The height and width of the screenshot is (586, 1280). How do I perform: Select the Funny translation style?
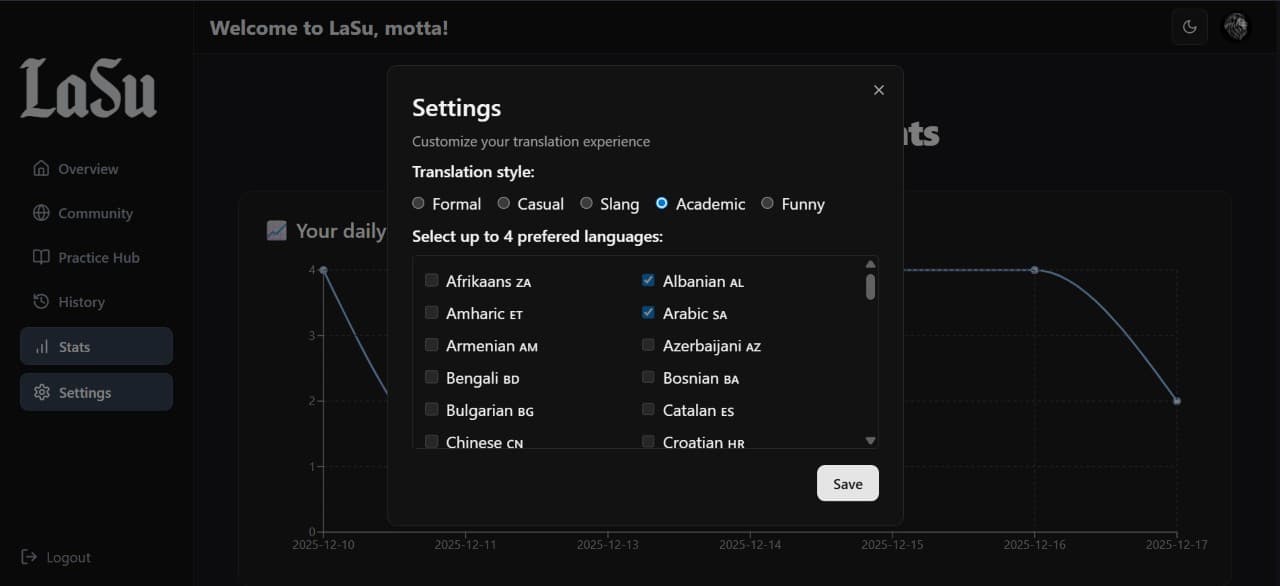click(768, 203)
